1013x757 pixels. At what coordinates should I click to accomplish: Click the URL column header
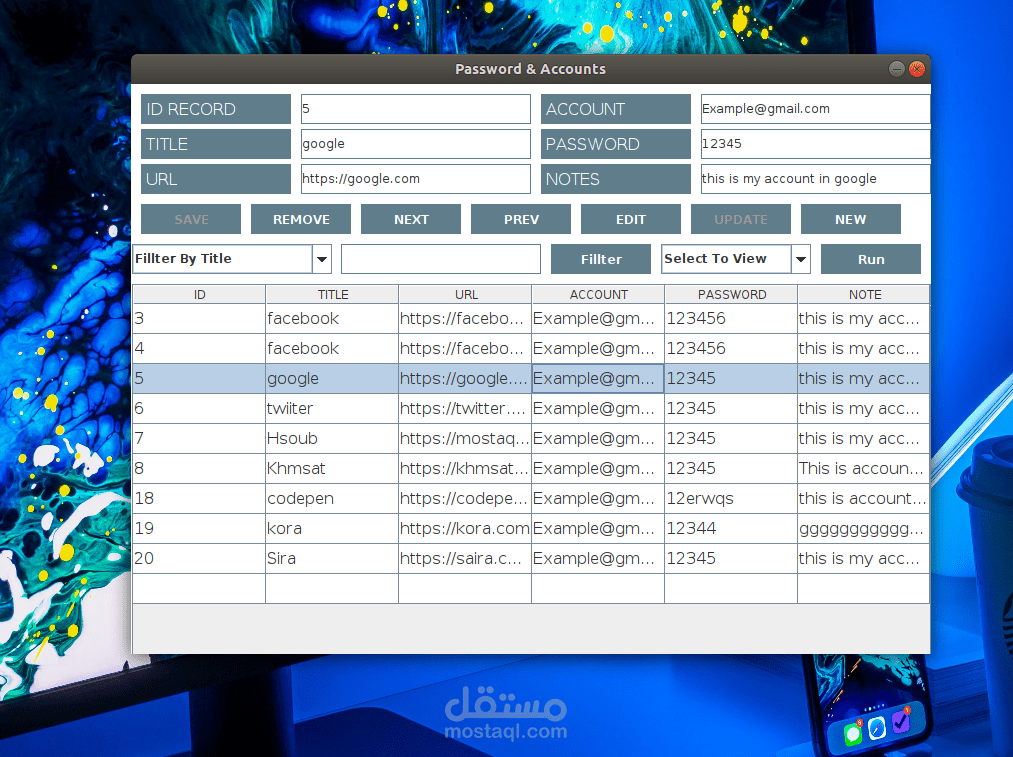pos(465,295)
